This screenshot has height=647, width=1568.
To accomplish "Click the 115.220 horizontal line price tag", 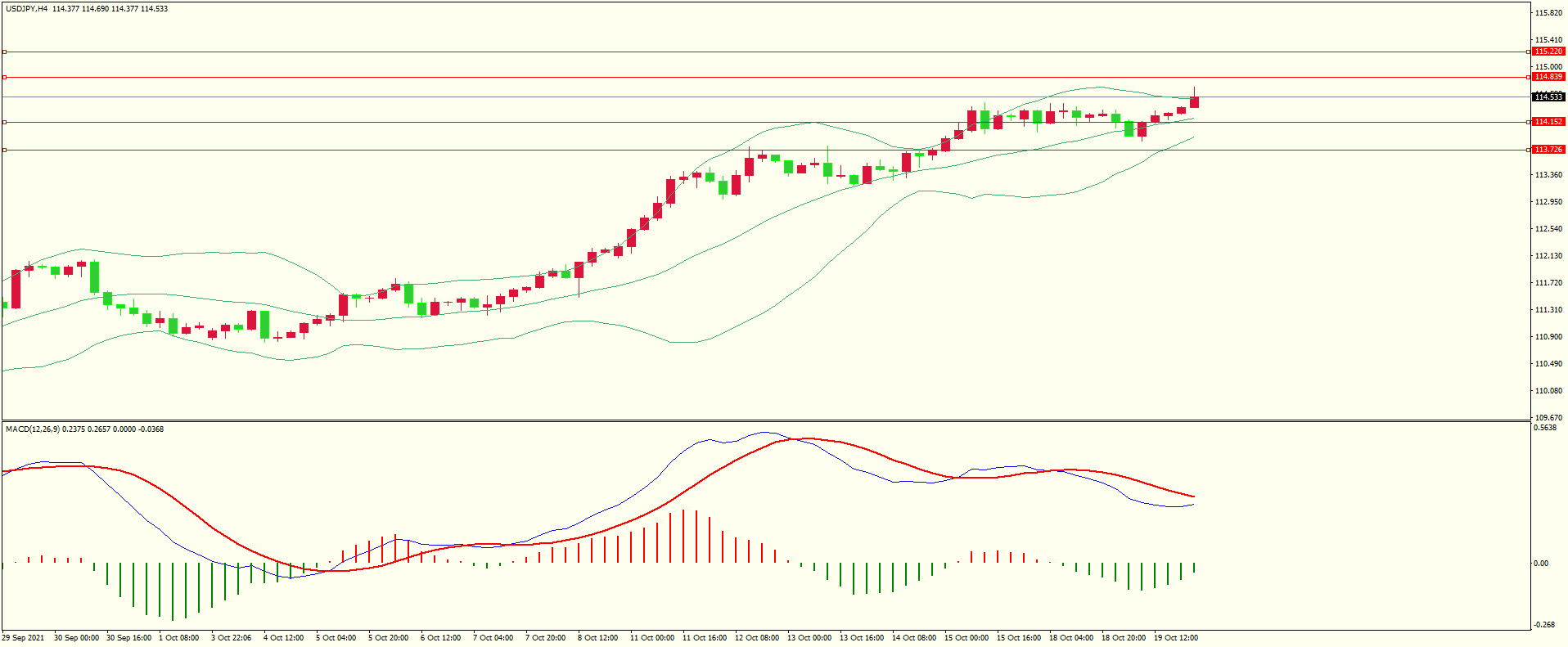I will (1548, 52).
